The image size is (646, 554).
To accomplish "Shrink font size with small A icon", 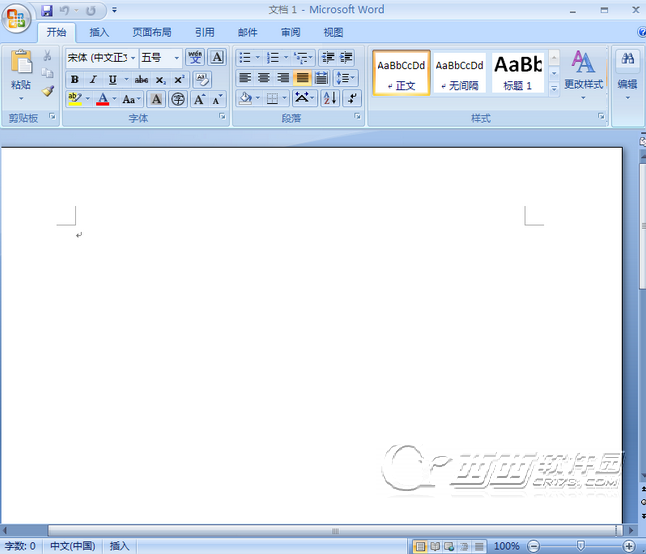I will pyautogui.click(x=218, y=99).
